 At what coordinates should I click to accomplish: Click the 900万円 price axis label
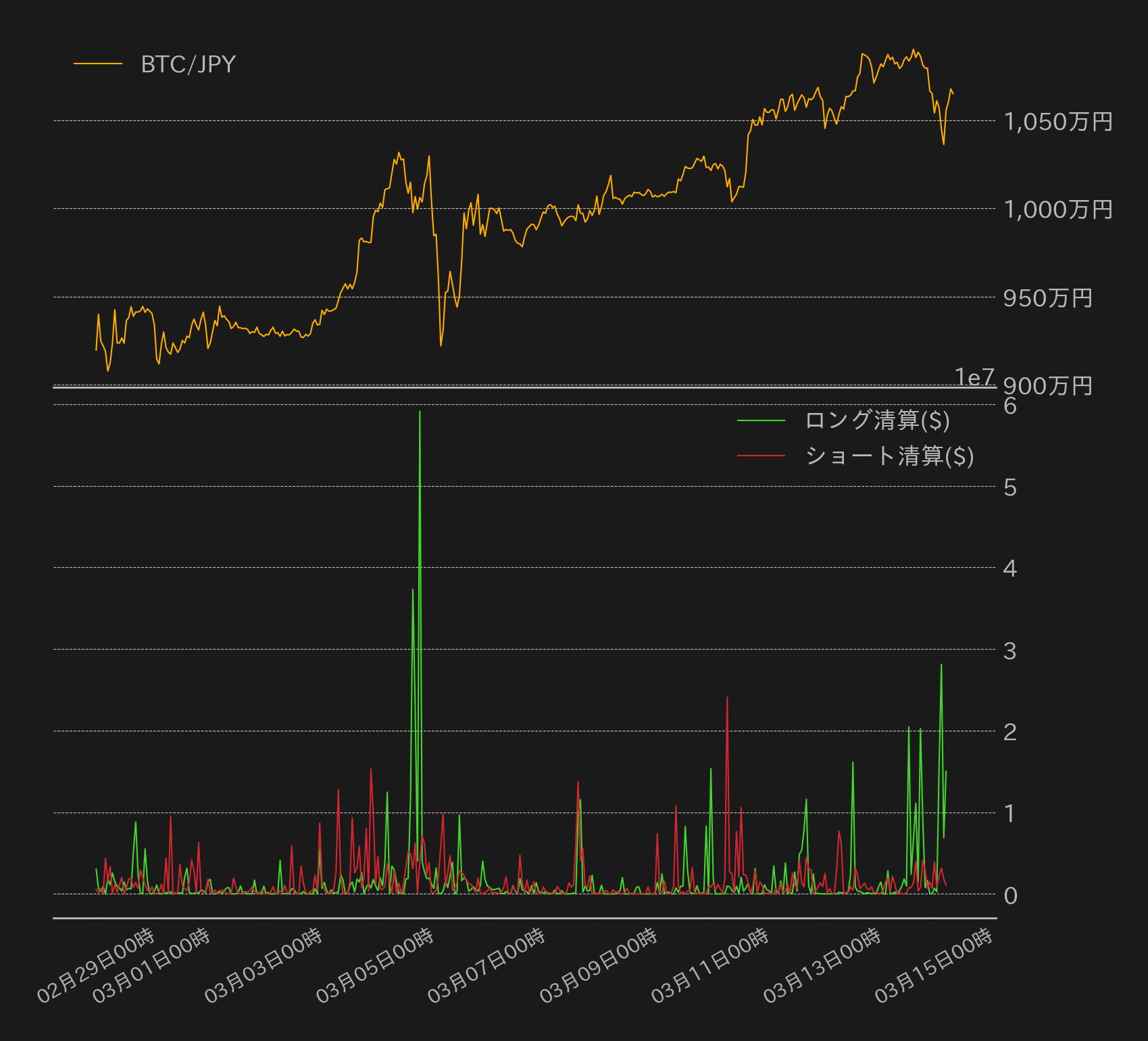pos(1048,386)
